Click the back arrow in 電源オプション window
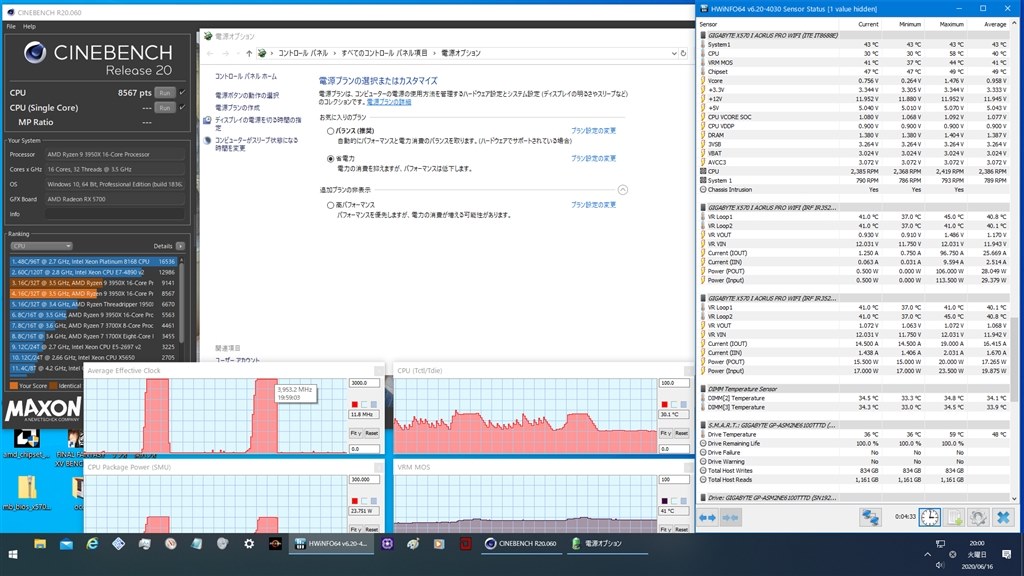Image resolution: width=1024 pixels, height=576 pixels. coord(210,54)
